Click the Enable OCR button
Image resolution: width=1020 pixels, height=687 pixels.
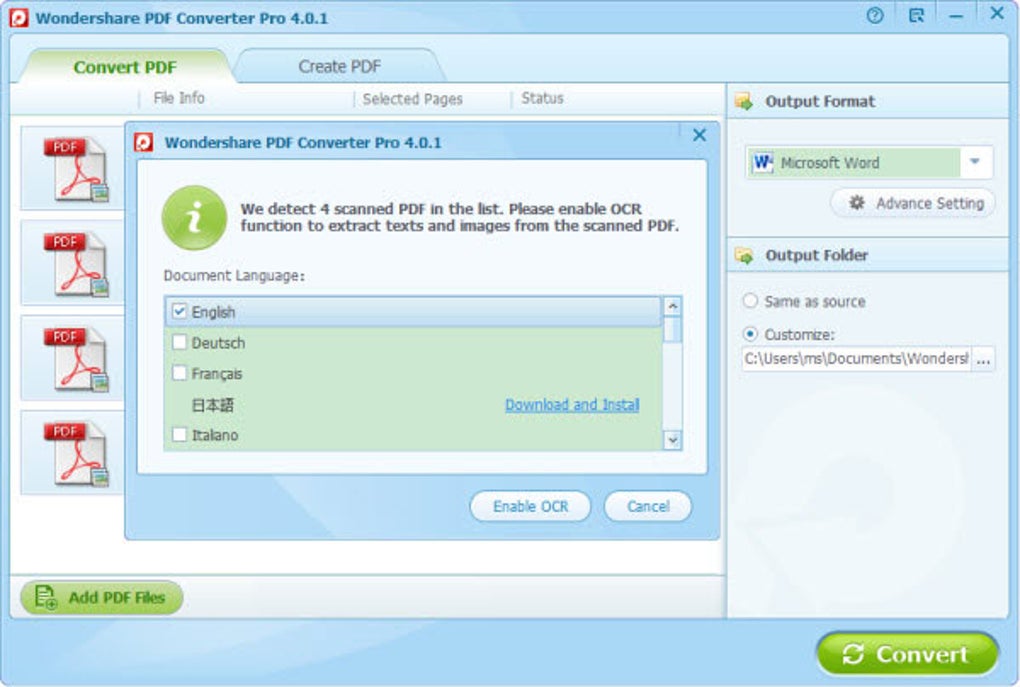pos(530,506)
